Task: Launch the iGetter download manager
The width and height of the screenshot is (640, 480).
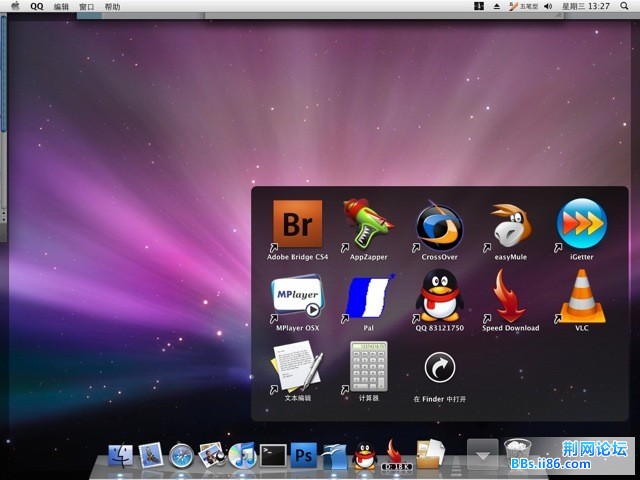Action: pos(581,223)
